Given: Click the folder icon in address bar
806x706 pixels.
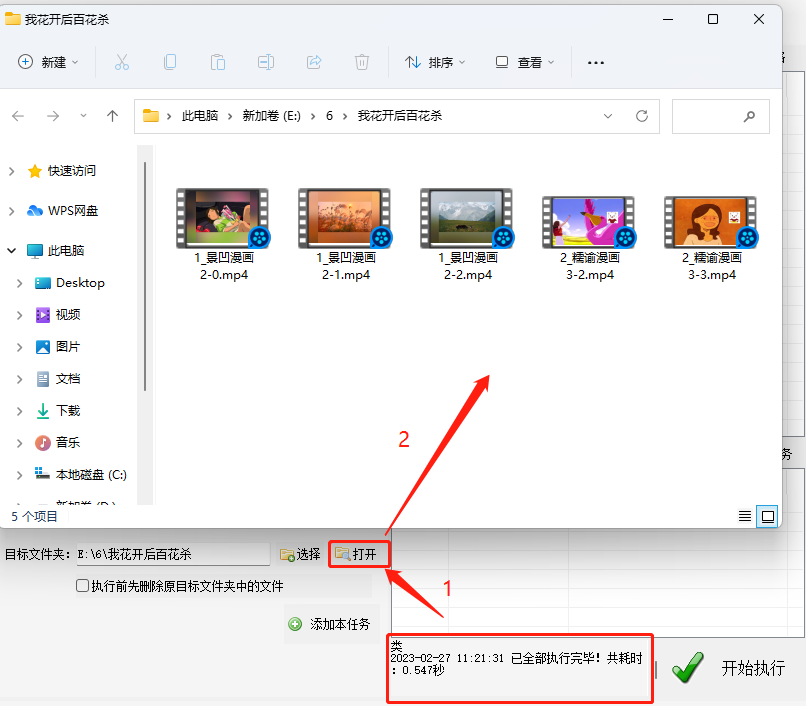Looking at the screenshot, I should pyautogui.click(x=151, y=116).
